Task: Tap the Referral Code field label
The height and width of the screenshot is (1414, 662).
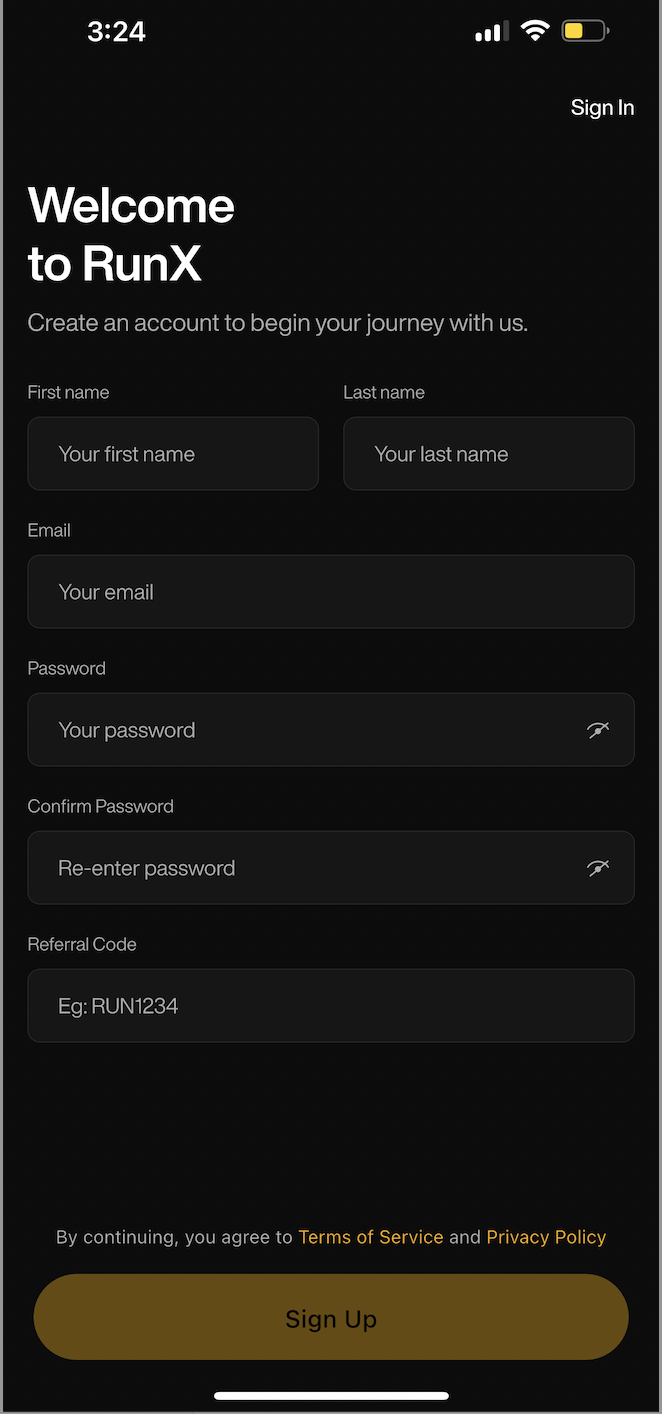Action: pyautogui.click(x=82, y=944)
